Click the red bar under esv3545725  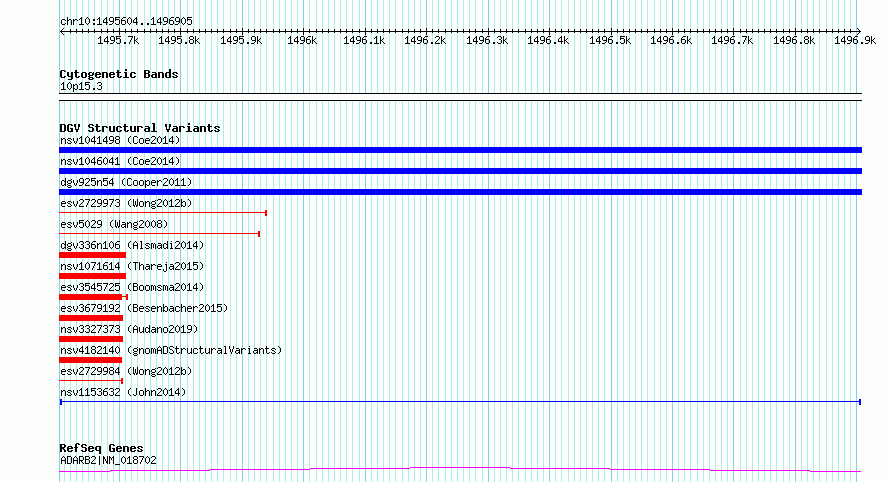pos(91,297)
